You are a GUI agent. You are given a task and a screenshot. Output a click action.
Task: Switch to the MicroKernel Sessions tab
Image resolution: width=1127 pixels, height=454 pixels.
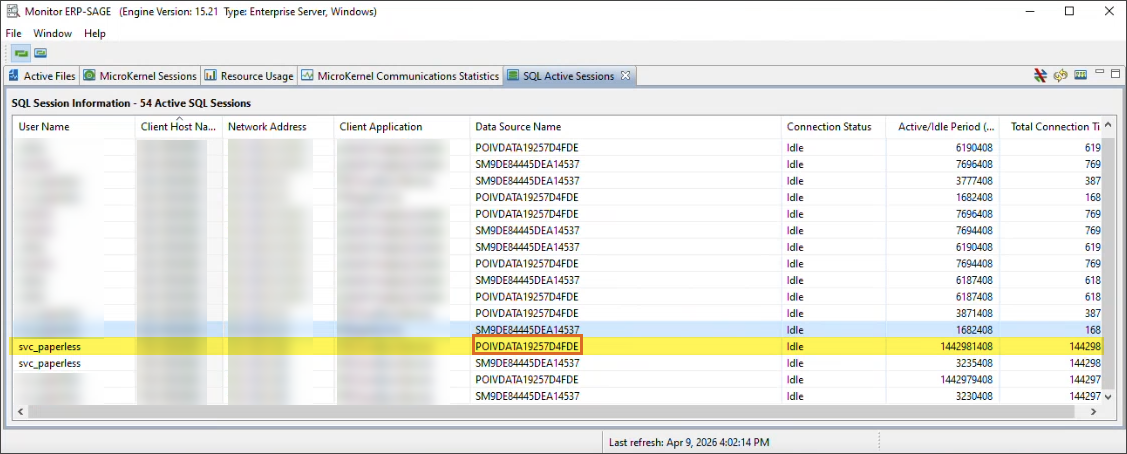point(139,75)
